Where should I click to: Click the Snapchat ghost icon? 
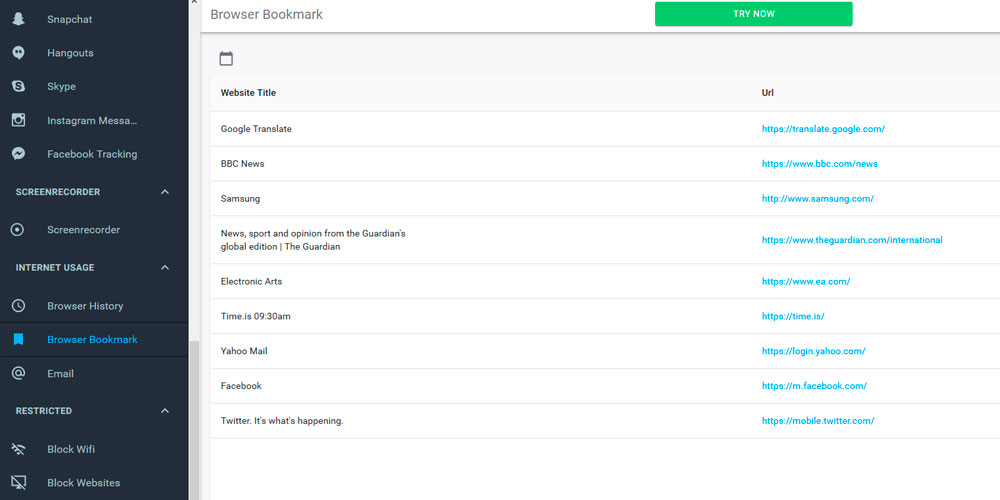18,19
